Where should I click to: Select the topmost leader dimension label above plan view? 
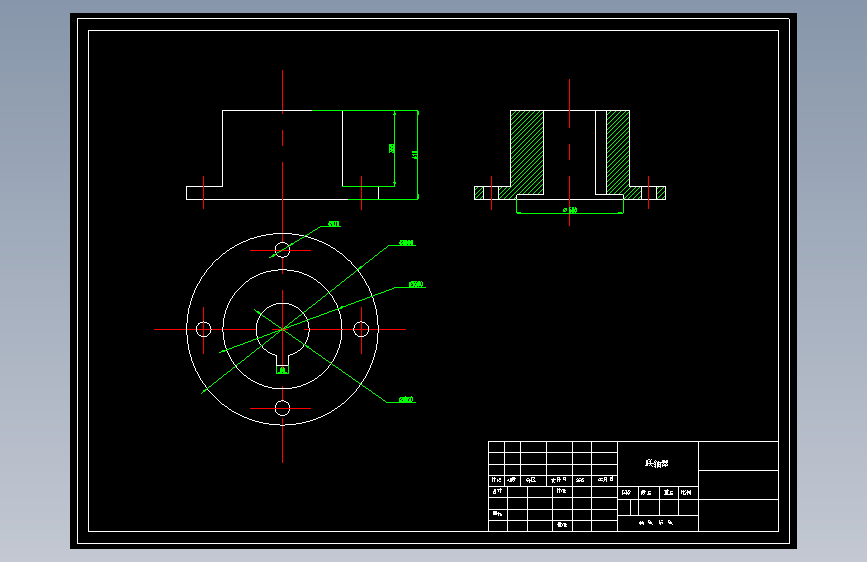334,224
